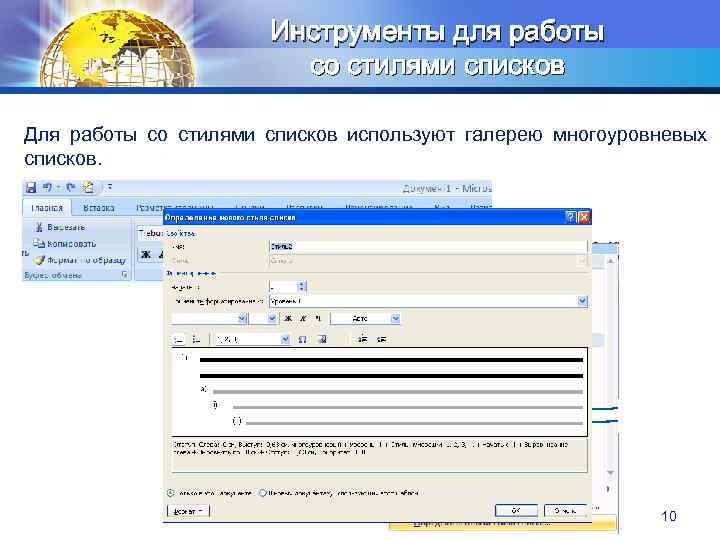Open the font name dropdown in dialog
The image size is (720, 540).
(x=242, y=318)
